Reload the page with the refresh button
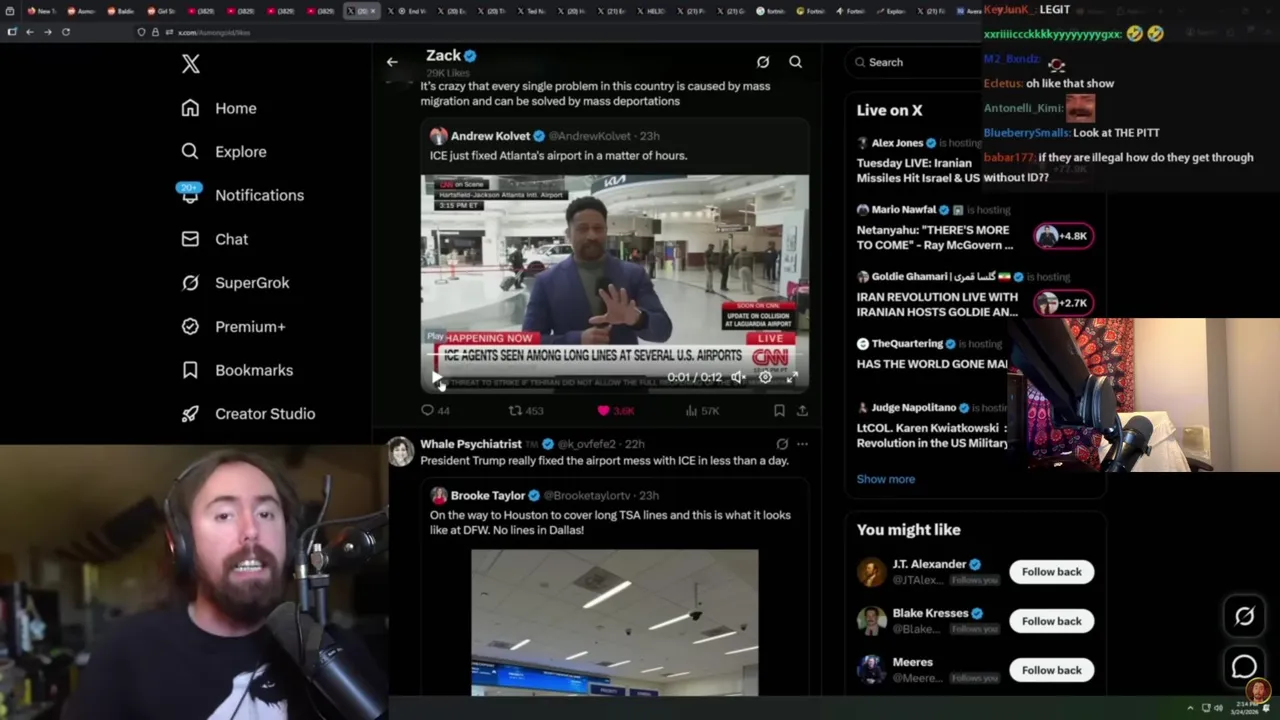1280x720 pixels. tap(66, 32)
